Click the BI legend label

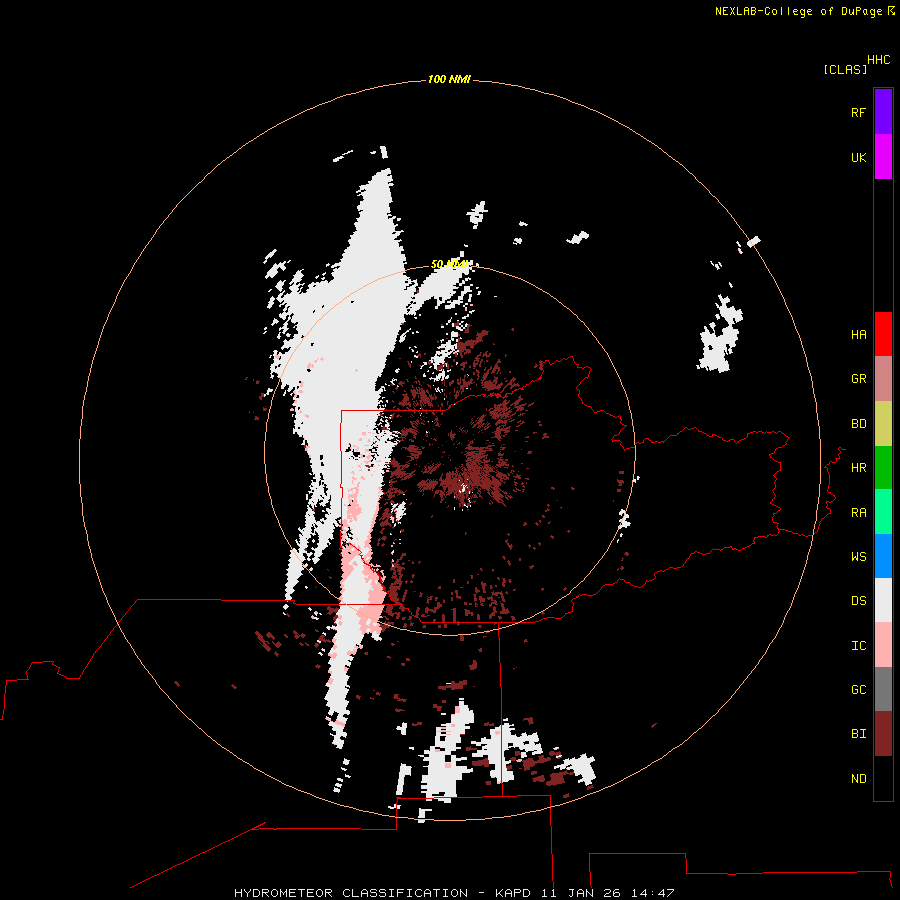coord(858,734)
